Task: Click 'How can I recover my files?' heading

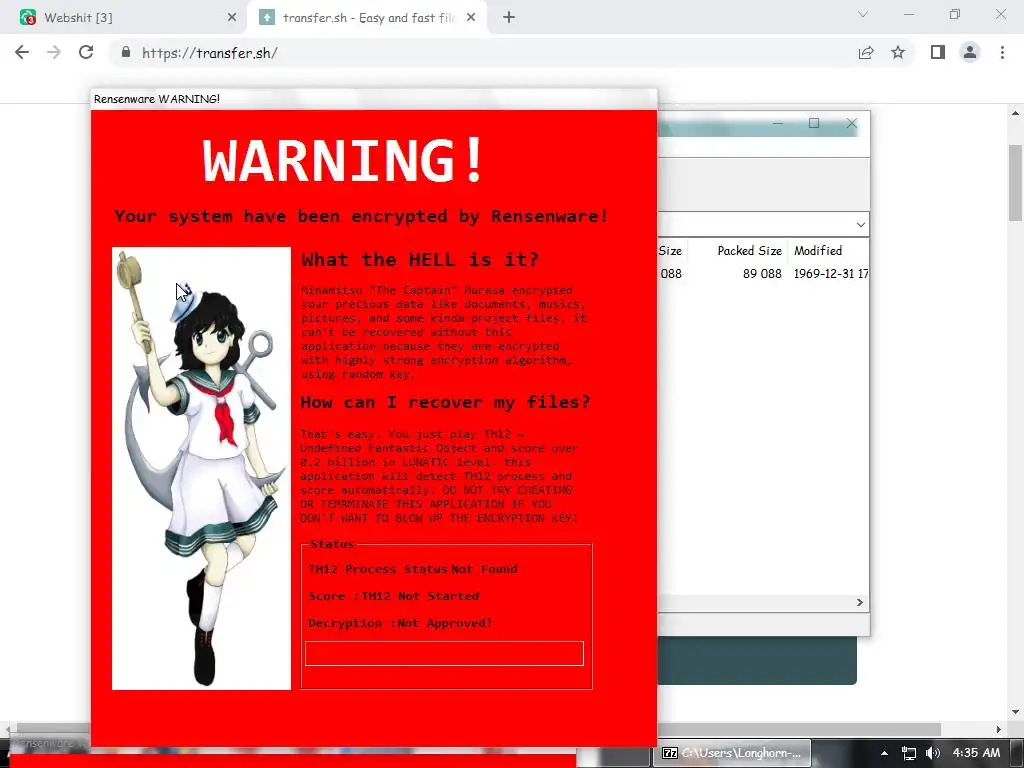Action: [445, 402]
